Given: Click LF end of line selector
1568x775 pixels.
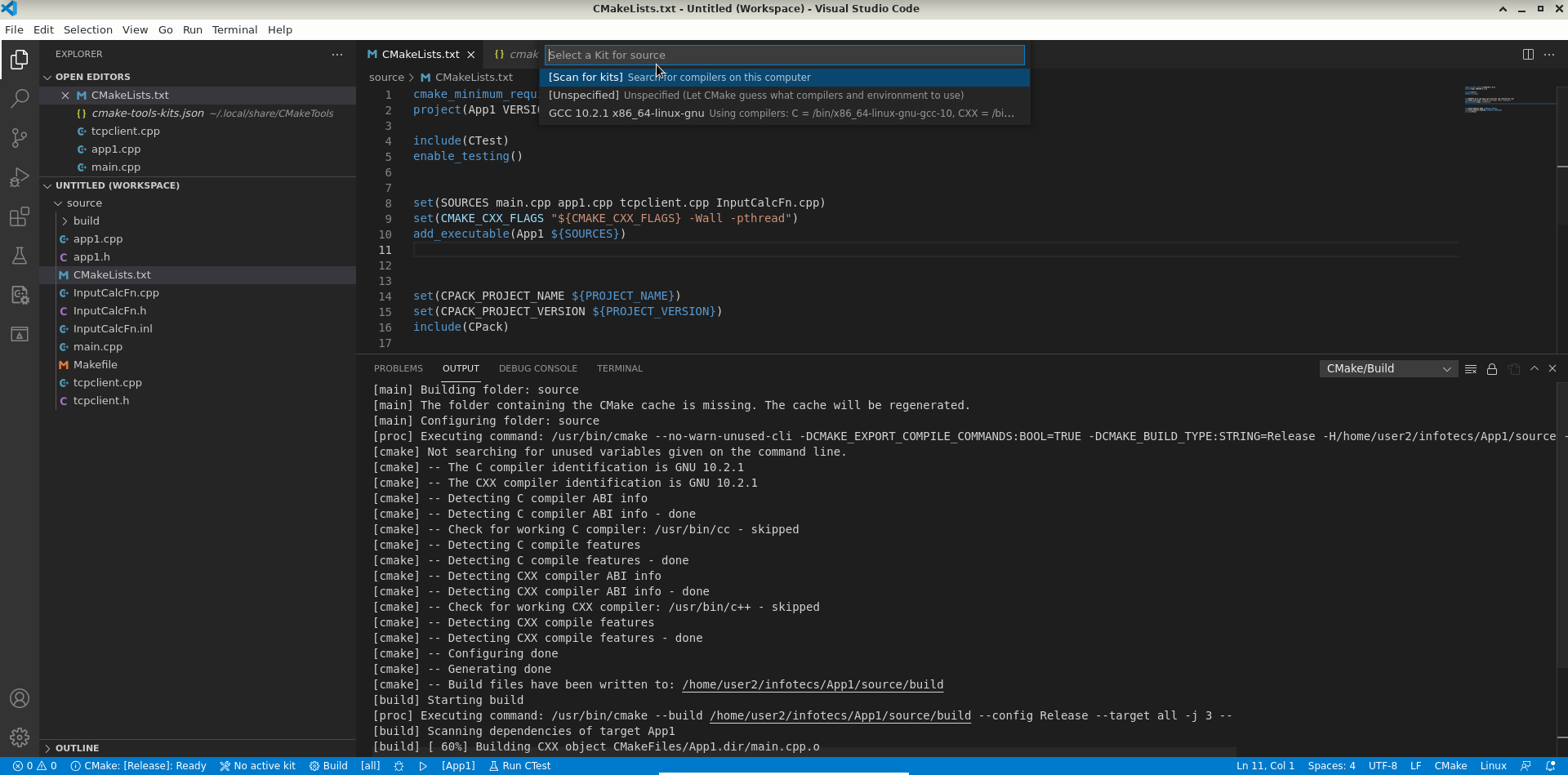Looking at the screenshot, I should (1416, 766).
